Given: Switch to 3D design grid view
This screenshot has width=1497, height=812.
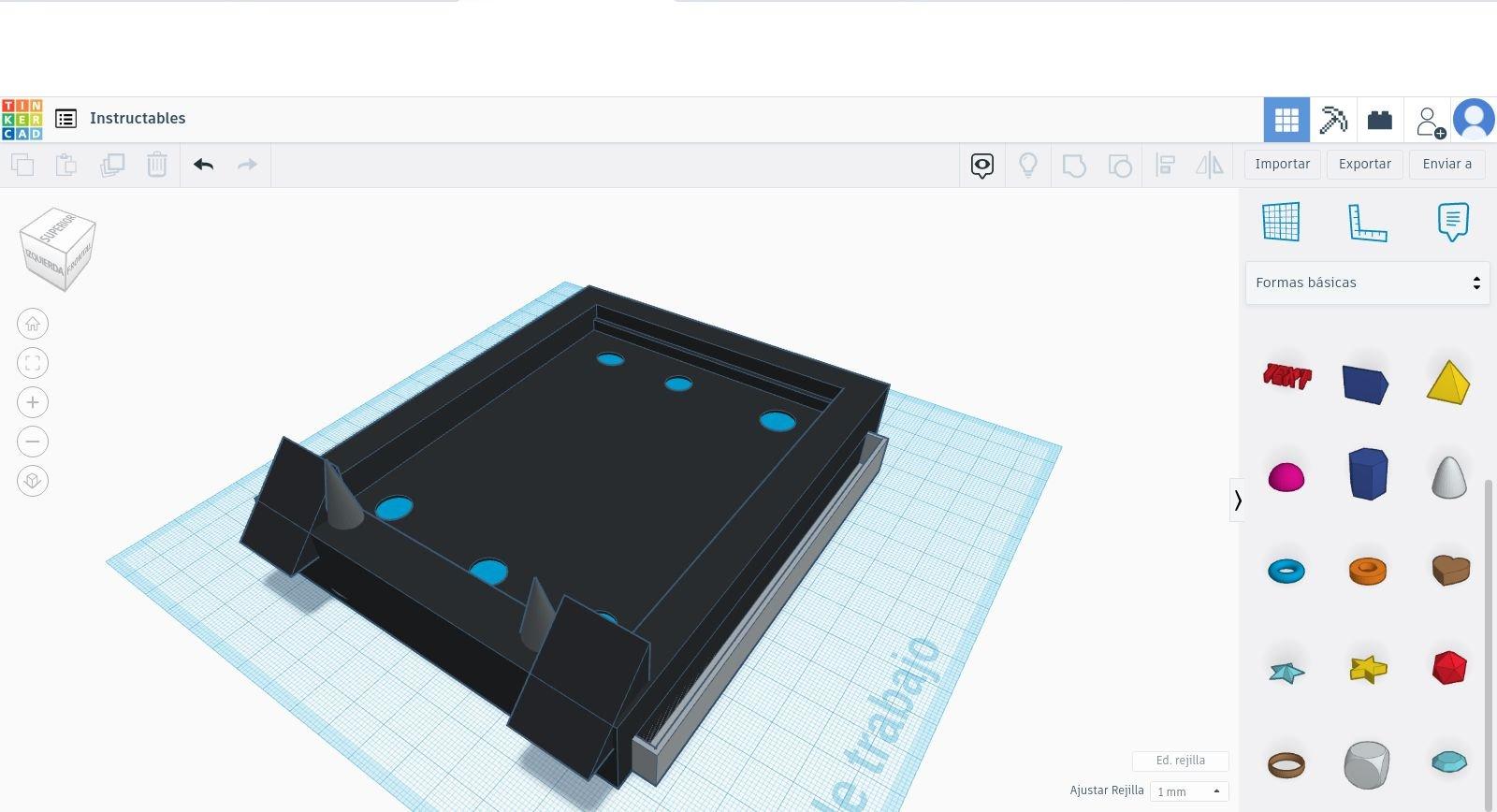Looking at the screenshot, I should tap(1286, 120).
